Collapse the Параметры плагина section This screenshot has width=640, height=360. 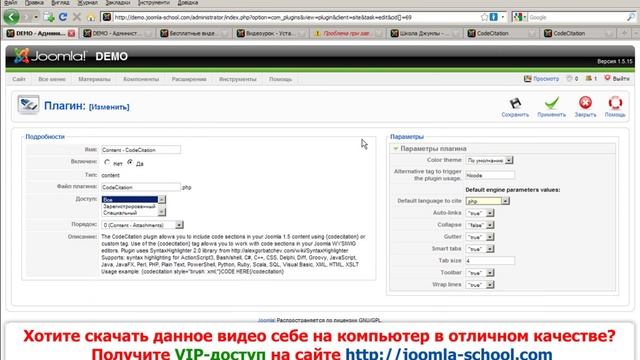(396, 149)
